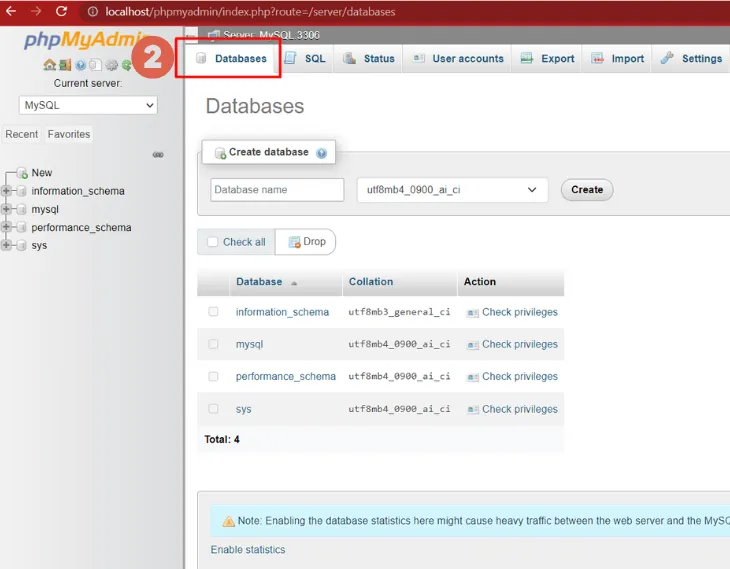The image size is (730, 569).
Task: Open the Export tab
Action: coord(547,59)
